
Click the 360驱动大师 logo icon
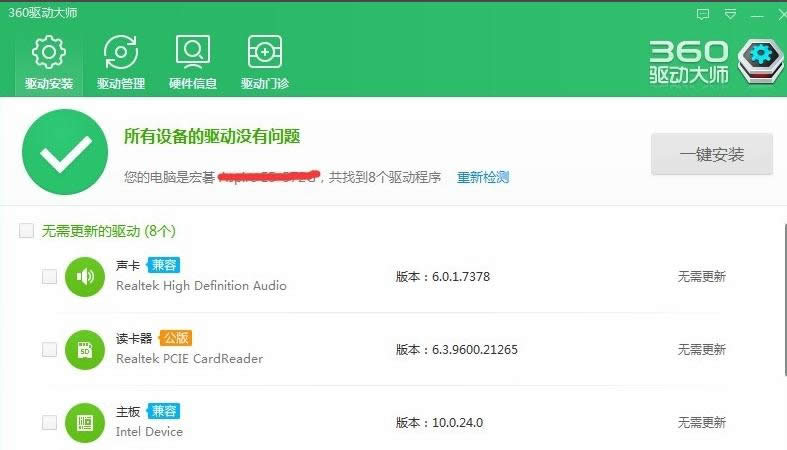(x=760, y=62)
